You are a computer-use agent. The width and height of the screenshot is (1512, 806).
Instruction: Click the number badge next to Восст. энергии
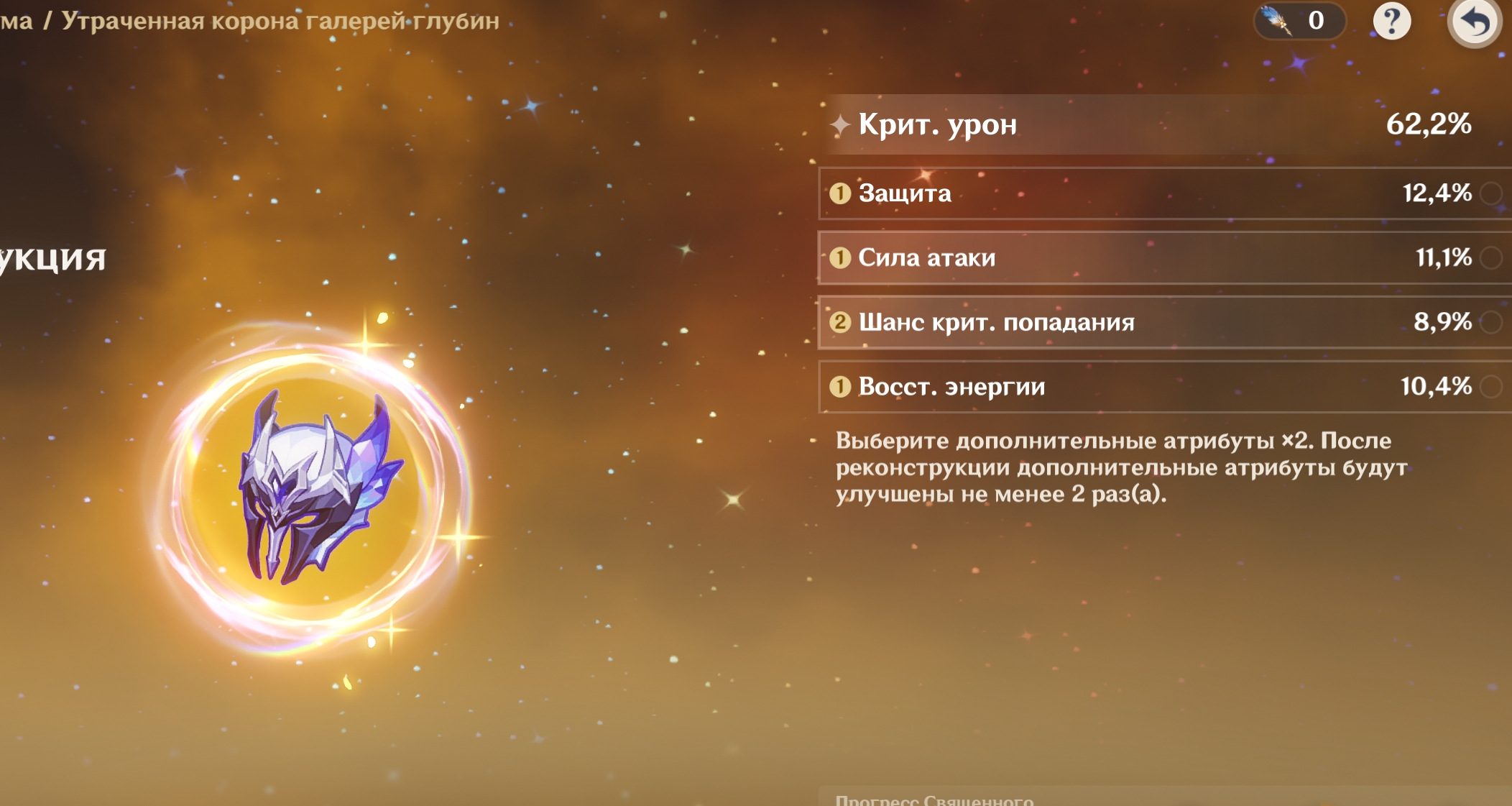click(x=839, y=387)
